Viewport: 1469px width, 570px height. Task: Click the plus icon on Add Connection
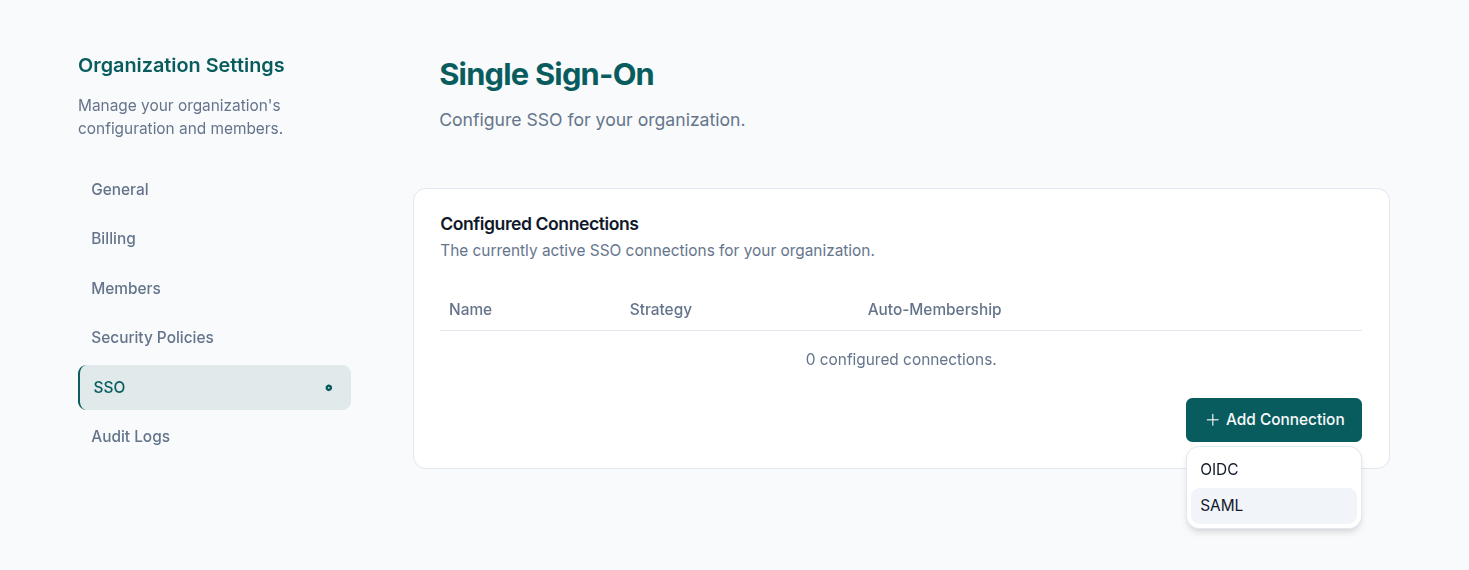tap(1212, 420)
